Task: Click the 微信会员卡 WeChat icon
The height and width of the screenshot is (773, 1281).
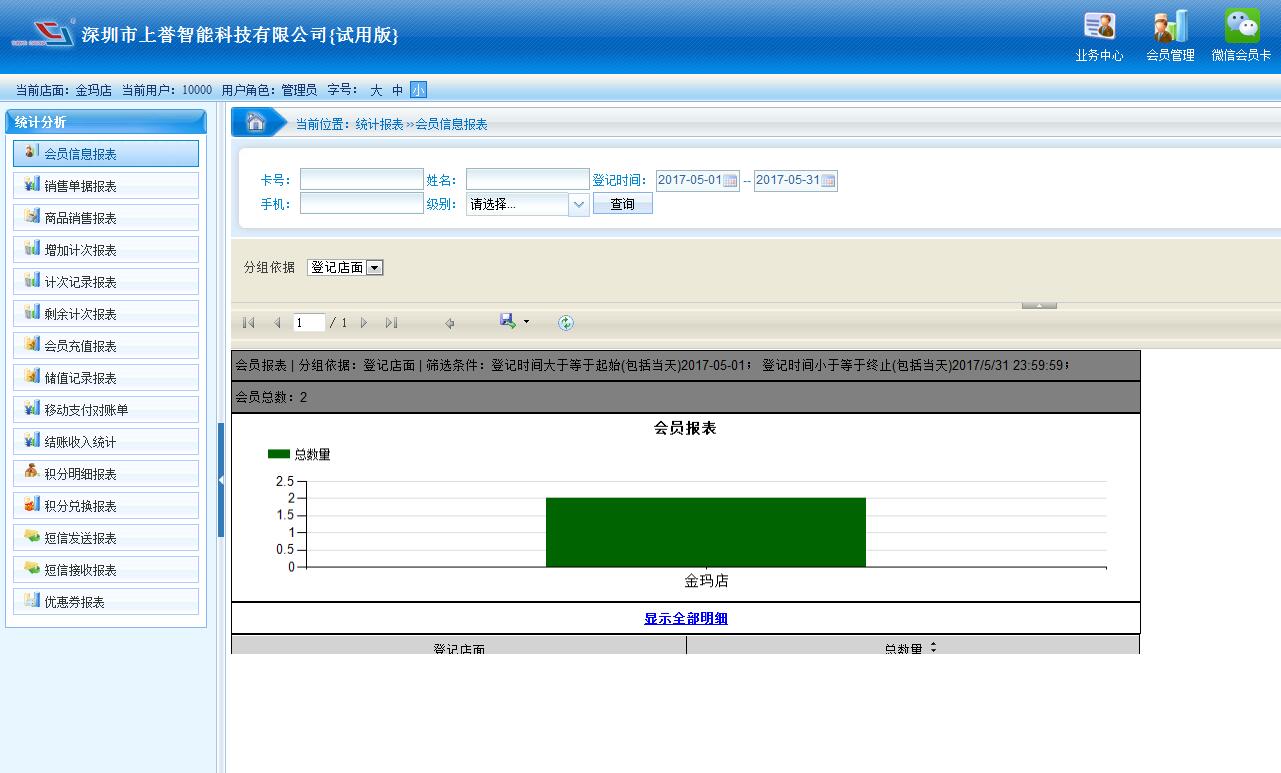Action: coord(1241,27)
